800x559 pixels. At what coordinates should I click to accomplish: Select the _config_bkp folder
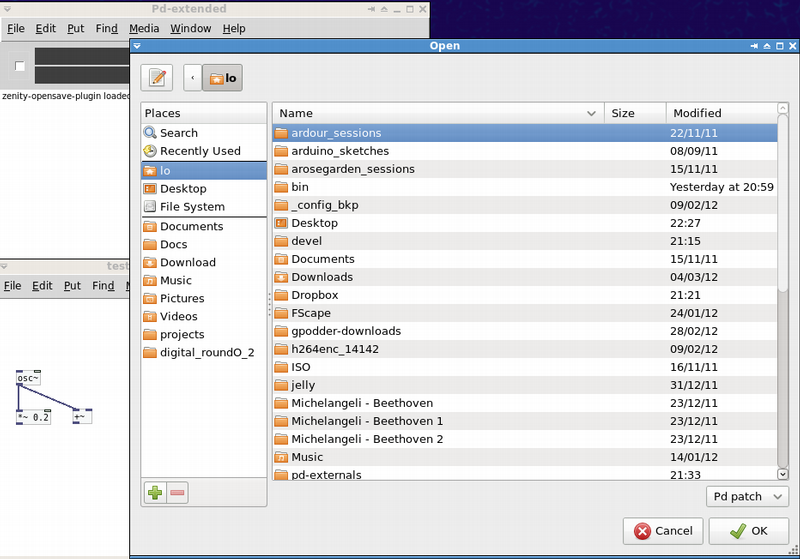click(x=524, y=205)
